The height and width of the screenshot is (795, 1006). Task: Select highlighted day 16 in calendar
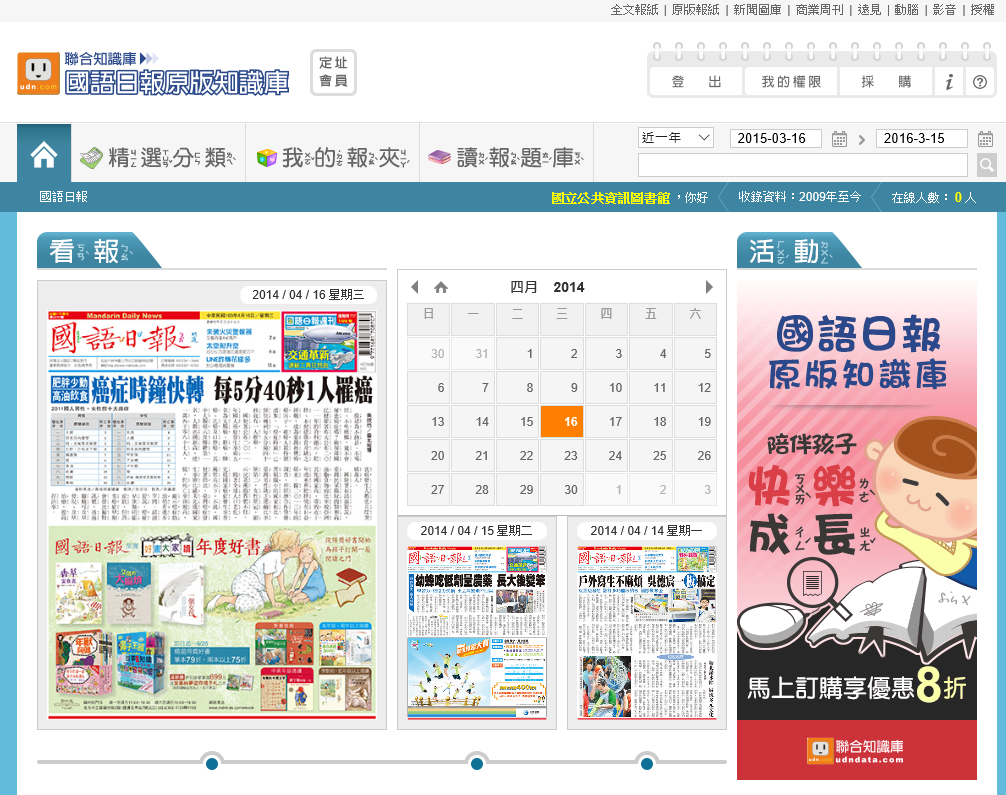pos(562,422)
